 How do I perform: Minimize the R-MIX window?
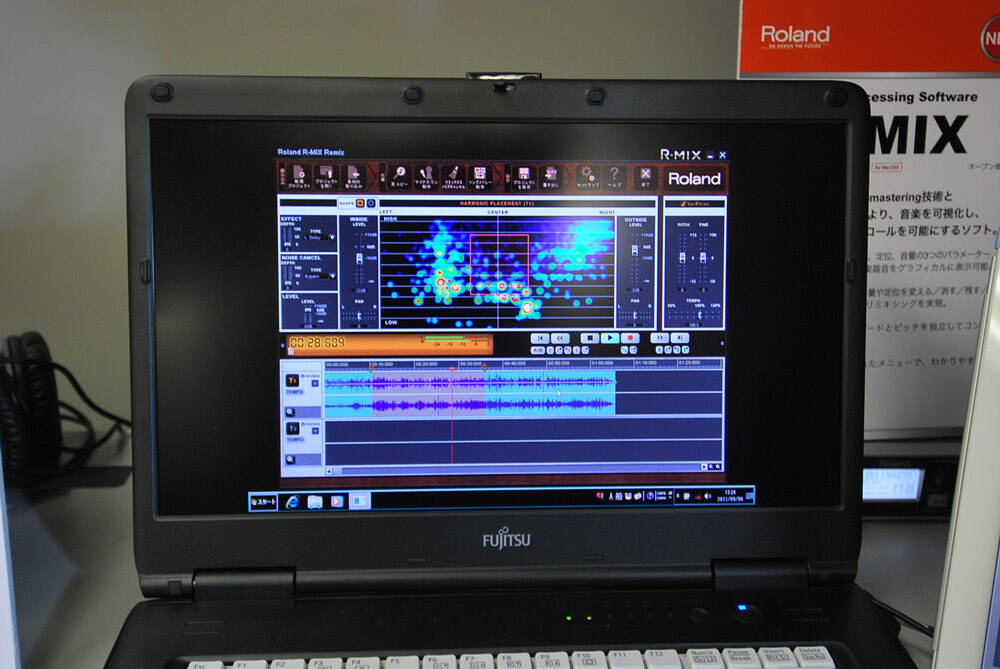click(x=711, y=155)
